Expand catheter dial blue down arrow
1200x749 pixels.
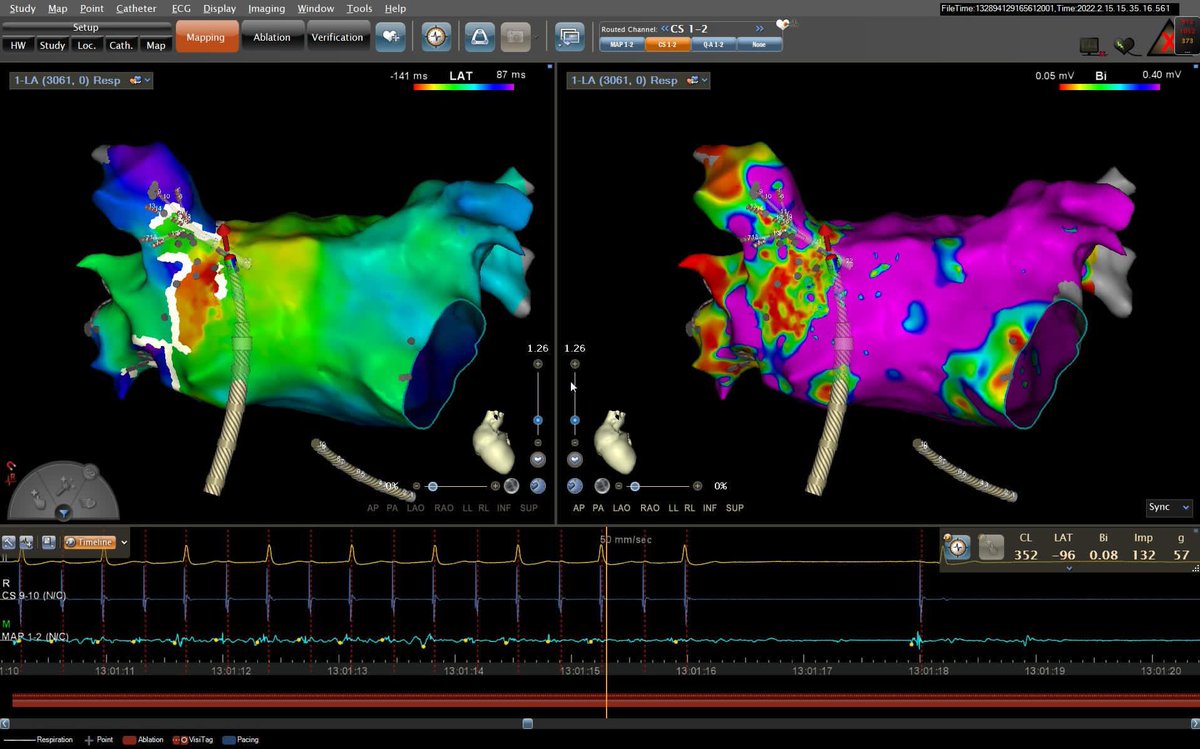tap(63, 513)
